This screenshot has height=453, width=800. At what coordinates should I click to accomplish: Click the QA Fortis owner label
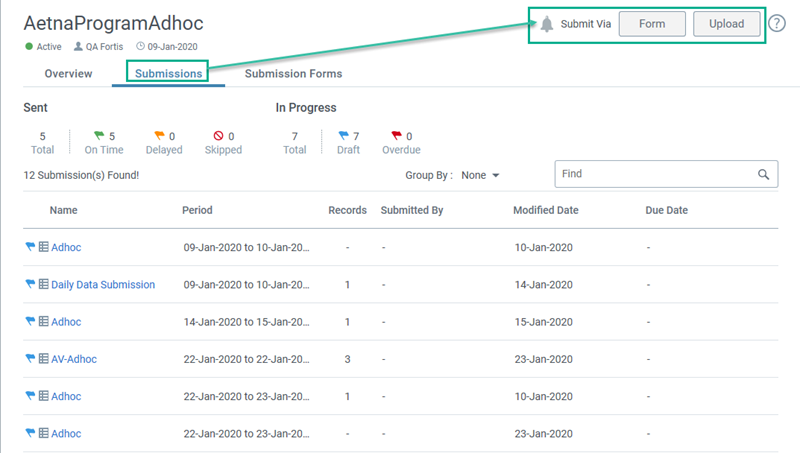tap(104, 46)
